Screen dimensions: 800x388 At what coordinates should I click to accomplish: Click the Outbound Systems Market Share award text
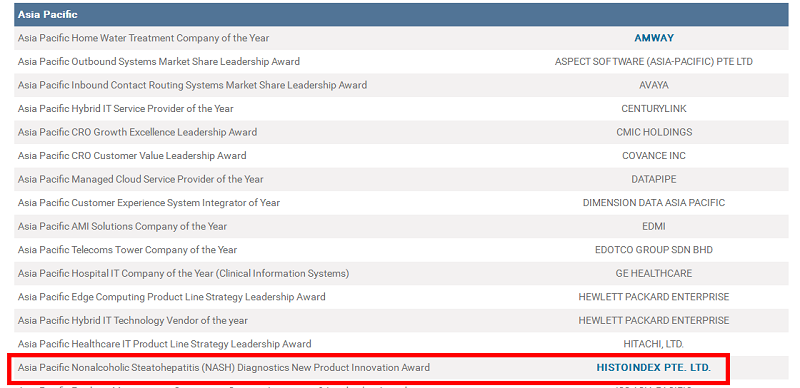point(159,62)
